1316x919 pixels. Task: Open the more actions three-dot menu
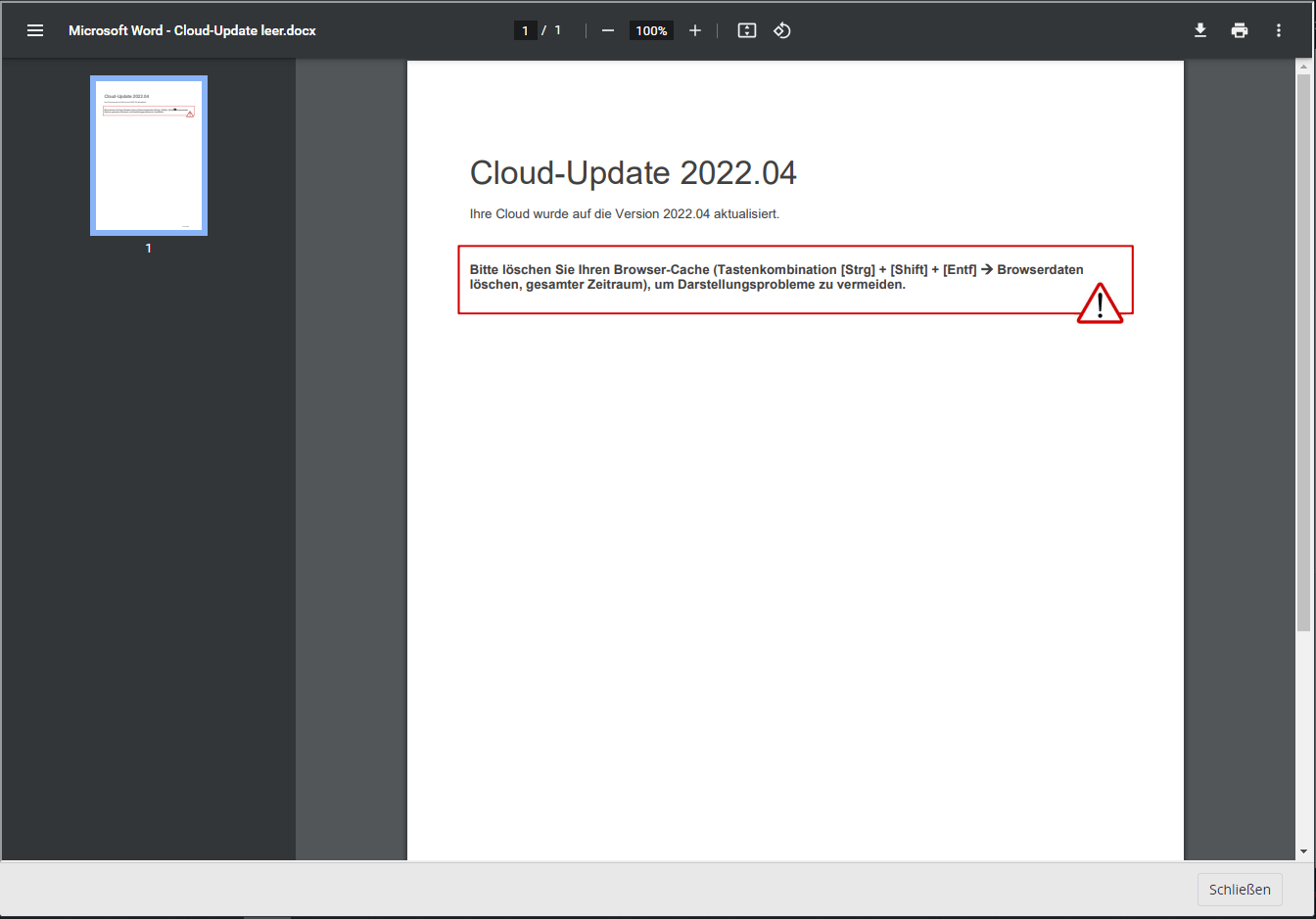coord(1279,30)
